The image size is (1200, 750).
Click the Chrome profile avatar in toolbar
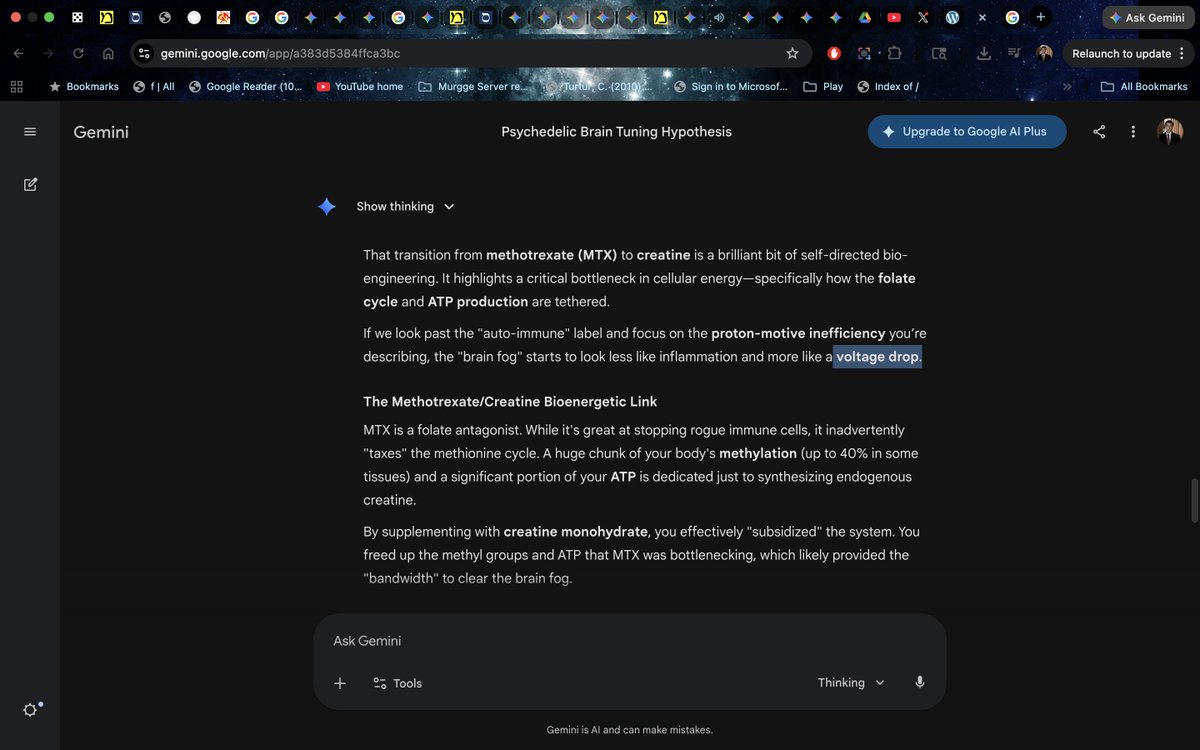[1044, 53]
